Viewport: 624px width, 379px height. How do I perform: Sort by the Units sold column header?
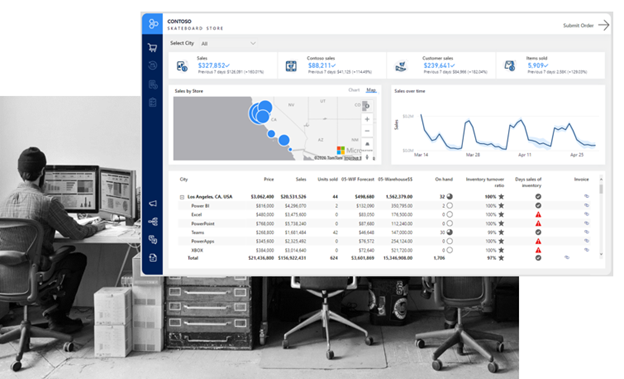pyautogui.click(x=328, y=179)
